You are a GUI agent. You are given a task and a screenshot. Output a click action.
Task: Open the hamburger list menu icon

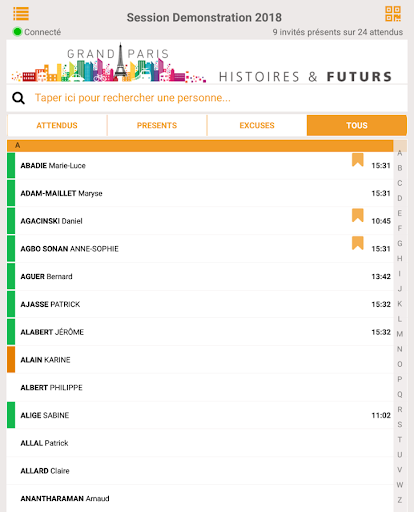point(21,14)
